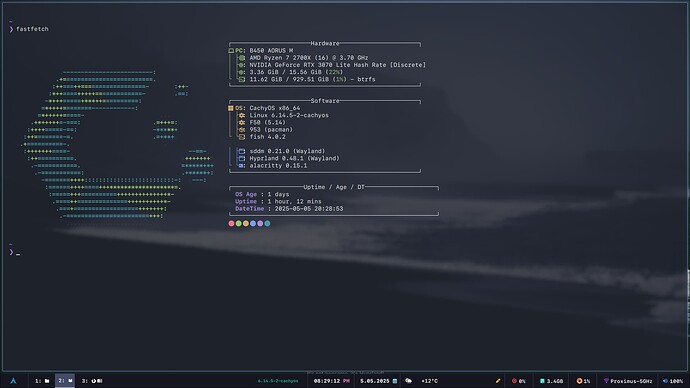The height and width of the screenshot is (388, 690).
Task: Click the 'OS: CachyOS x86_64' line
Action: click(x=264, y=108)
